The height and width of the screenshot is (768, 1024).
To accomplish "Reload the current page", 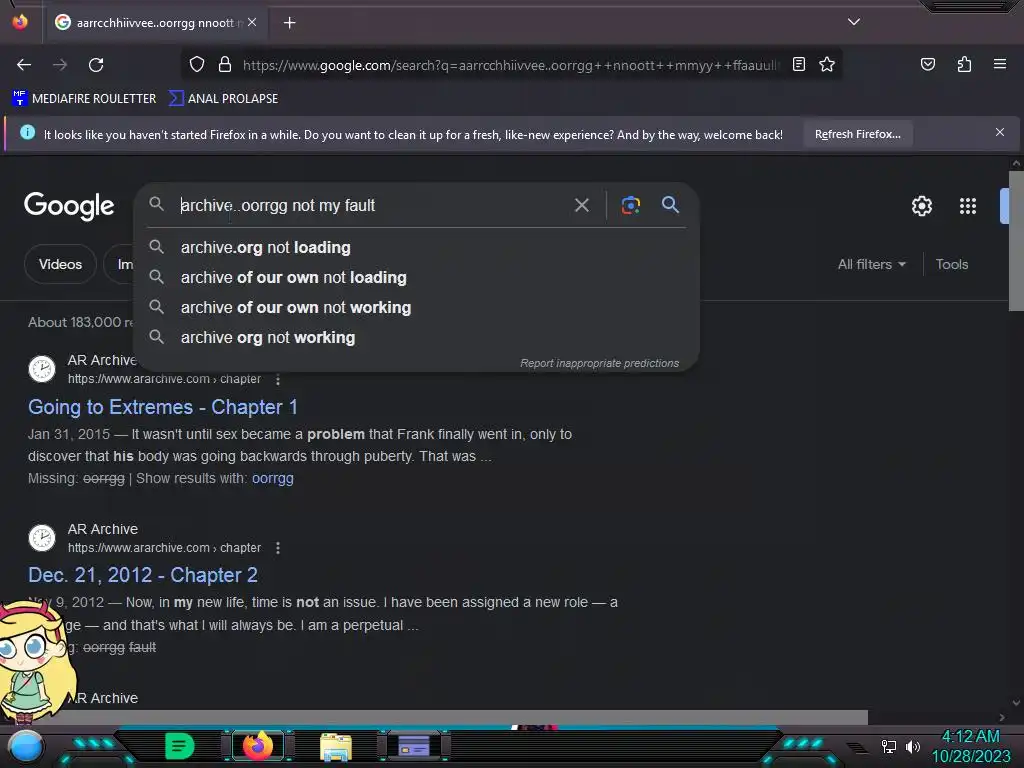I will click(96, 65).
